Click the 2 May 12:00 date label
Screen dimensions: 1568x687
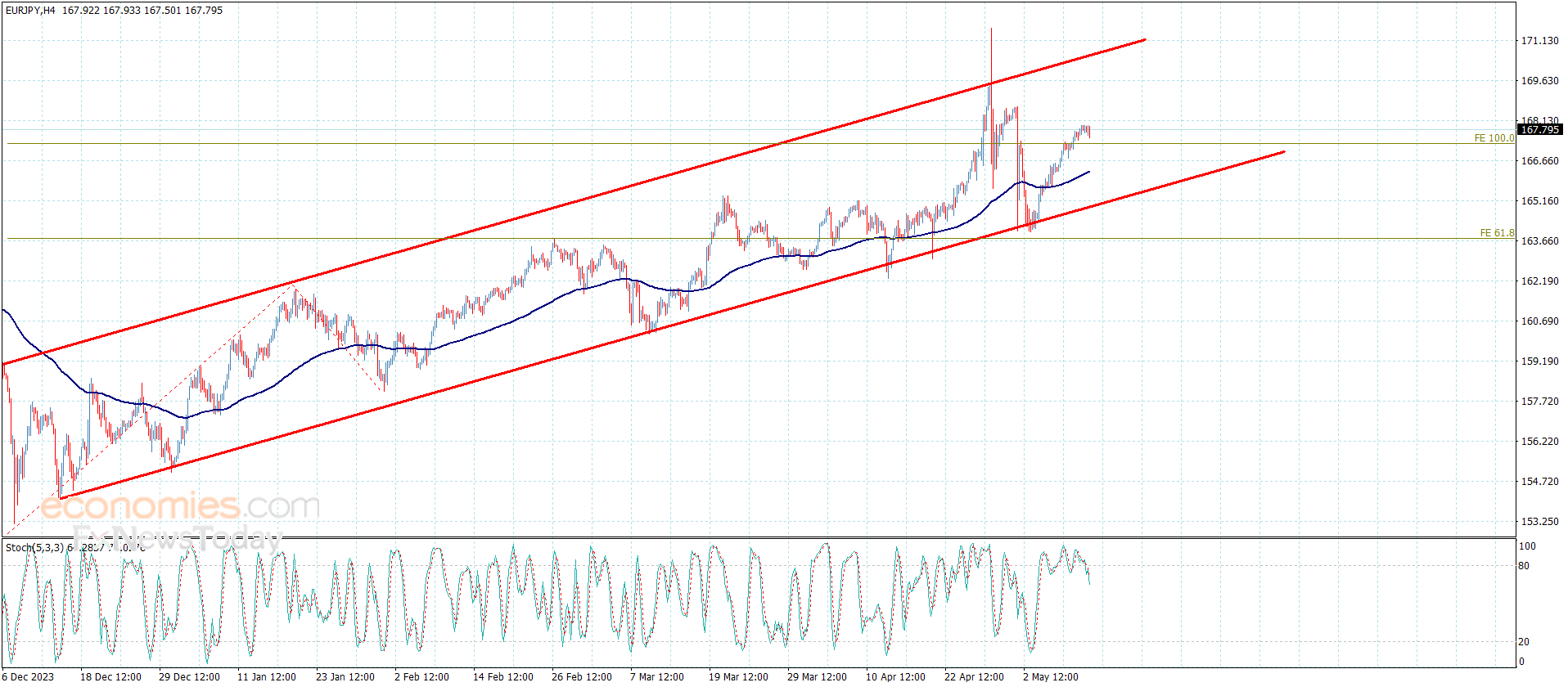coord(1050,677)
